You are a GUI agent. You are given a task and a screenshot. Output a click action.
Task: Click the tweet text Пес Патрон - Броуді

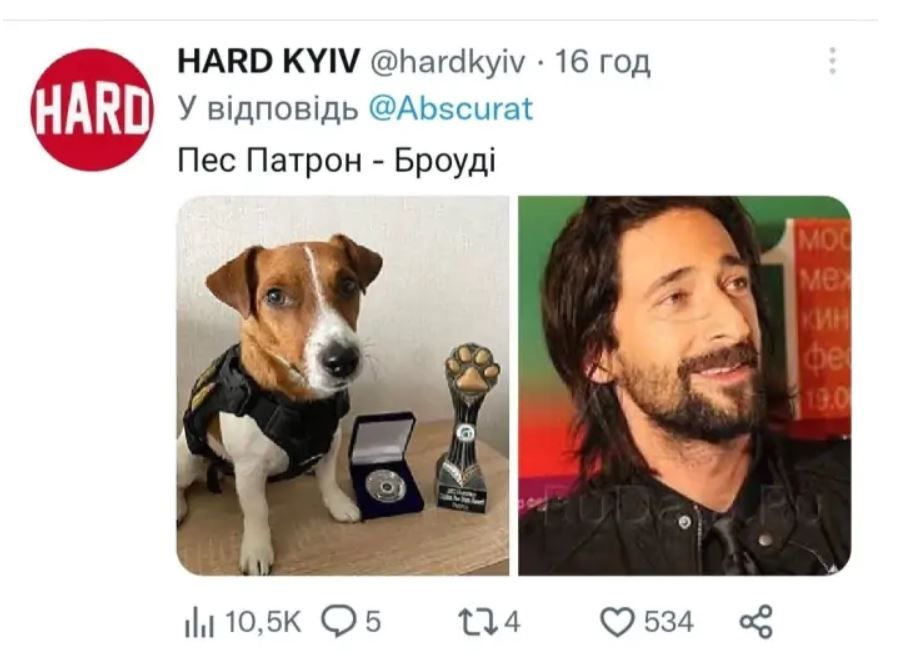pos(337,160)
